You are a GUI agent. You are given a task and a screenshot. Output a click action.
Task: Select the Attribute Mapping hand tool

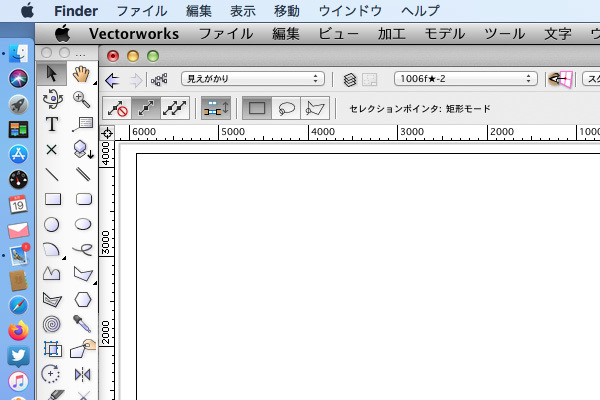click(x=83, y=348)
